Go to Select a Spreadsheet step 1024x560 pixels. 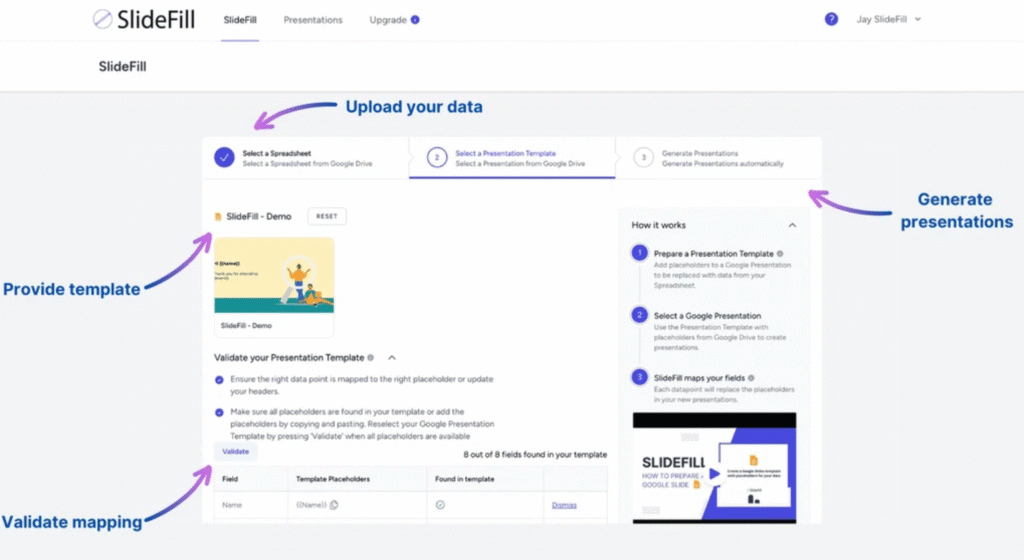click(x=306, y=158)
